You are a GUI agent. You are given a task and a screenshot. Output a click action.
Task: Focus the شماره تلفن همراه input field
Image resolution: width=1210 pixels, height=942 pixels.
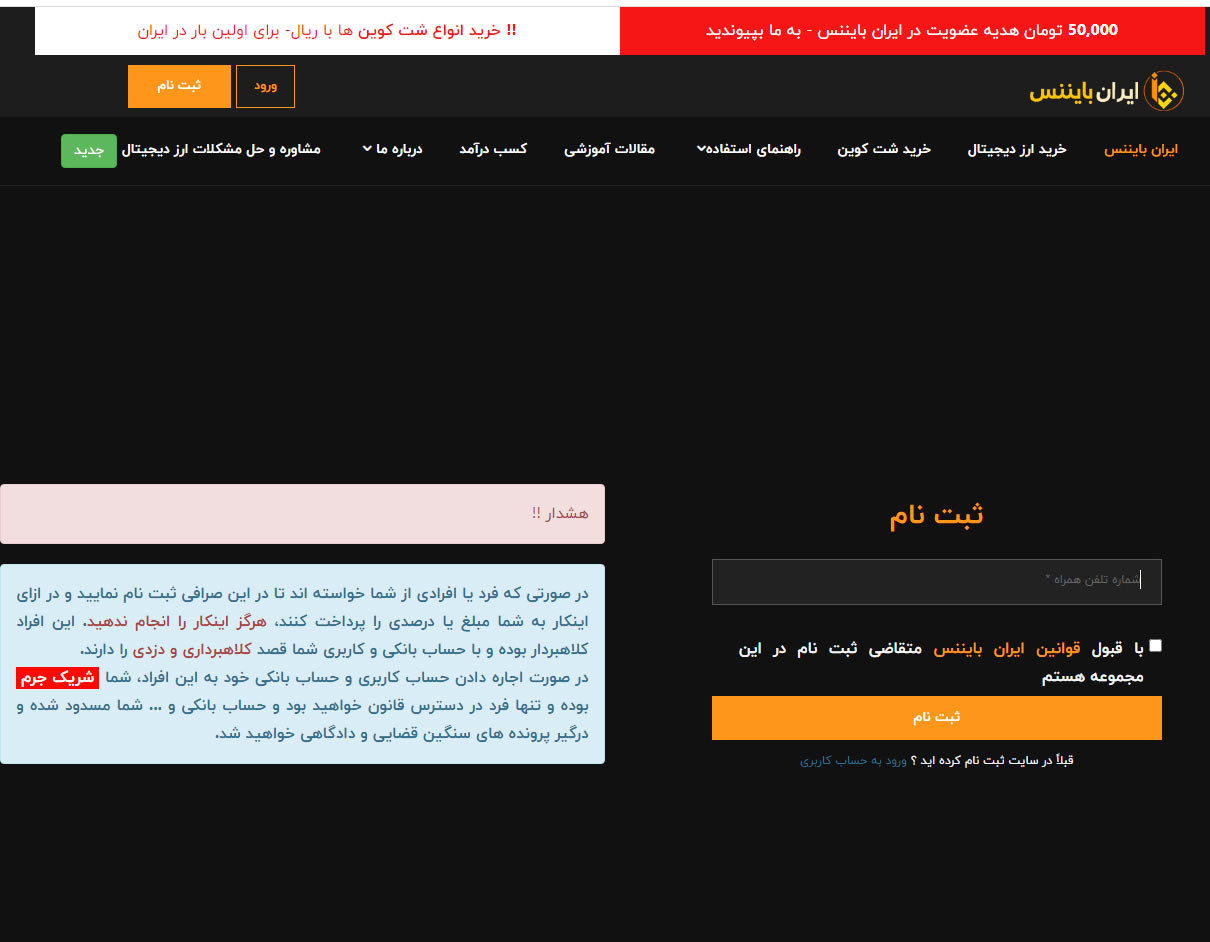936,582
